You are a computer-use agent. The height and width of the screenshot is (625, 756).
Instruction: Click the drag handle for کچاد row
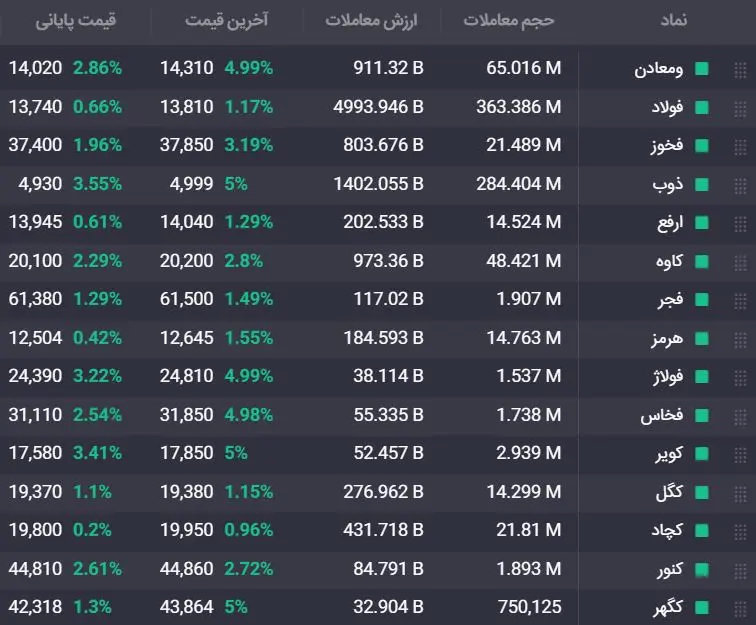tap(740, 532)
